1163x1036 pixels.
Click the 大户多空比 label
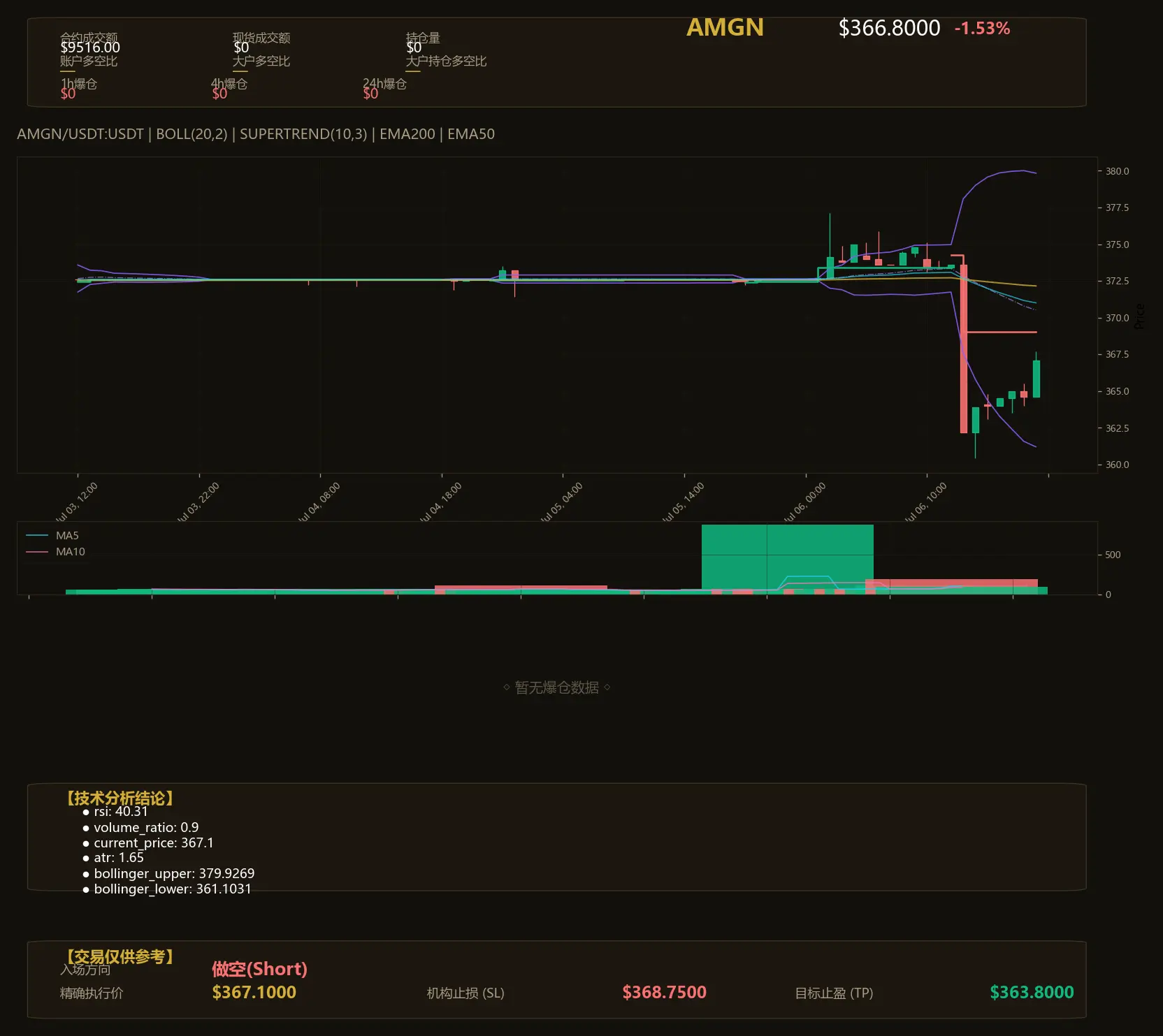(261, 61)
